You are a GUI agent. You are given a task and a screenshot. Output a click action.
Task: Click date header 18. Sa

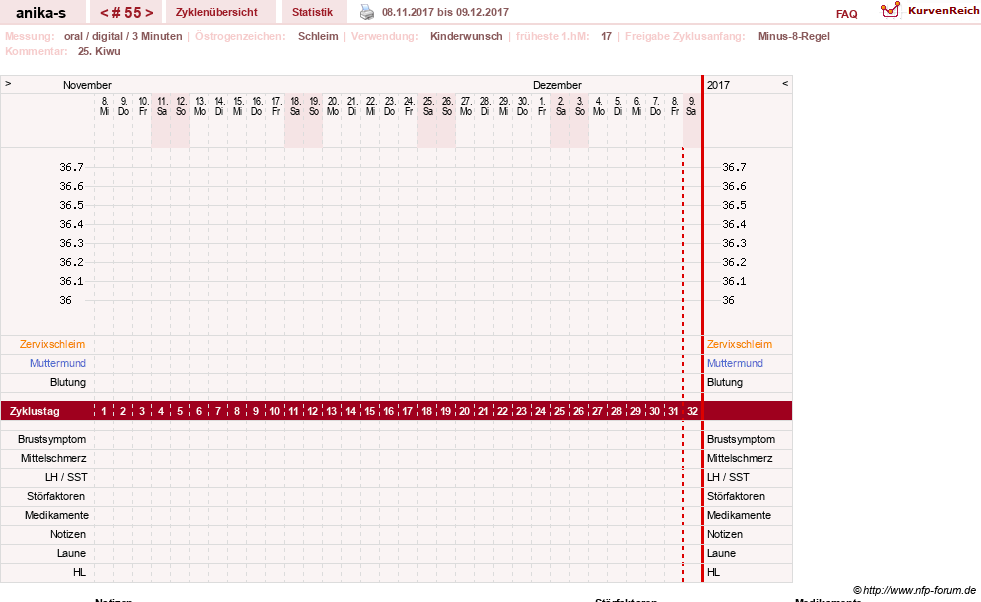(x=295, y=106)
